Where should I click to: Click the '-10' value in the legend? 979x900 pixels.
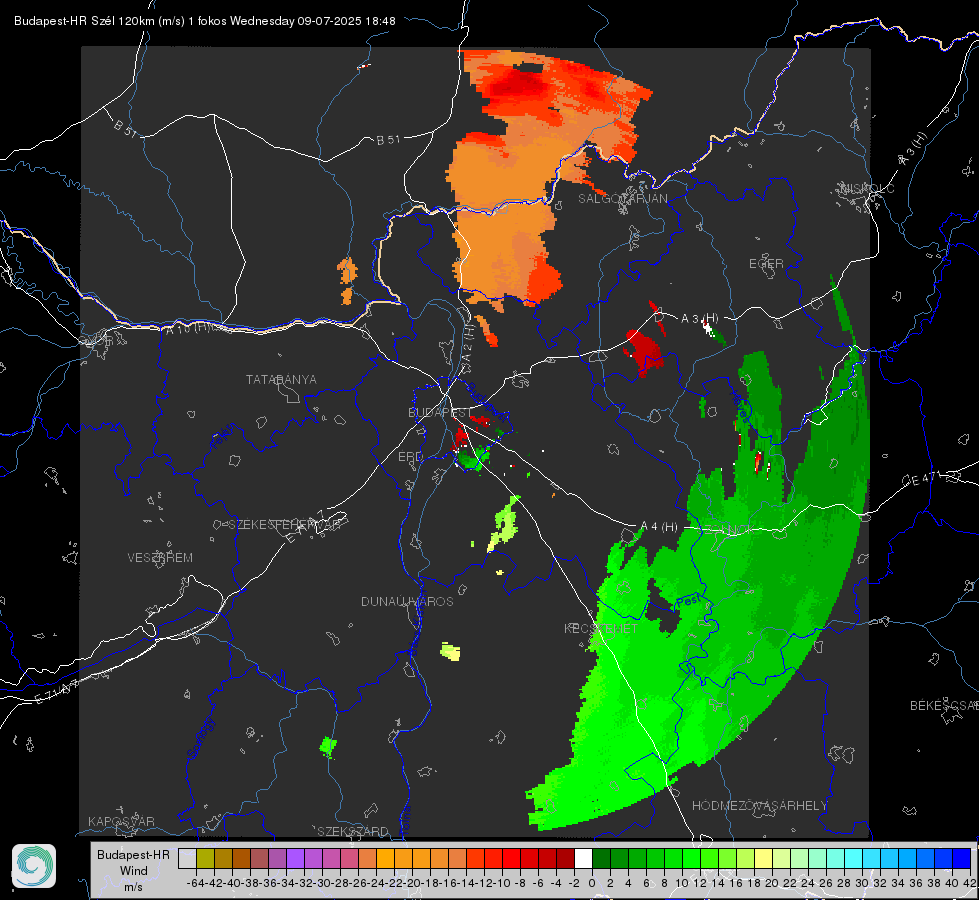[x=501, y=883]
